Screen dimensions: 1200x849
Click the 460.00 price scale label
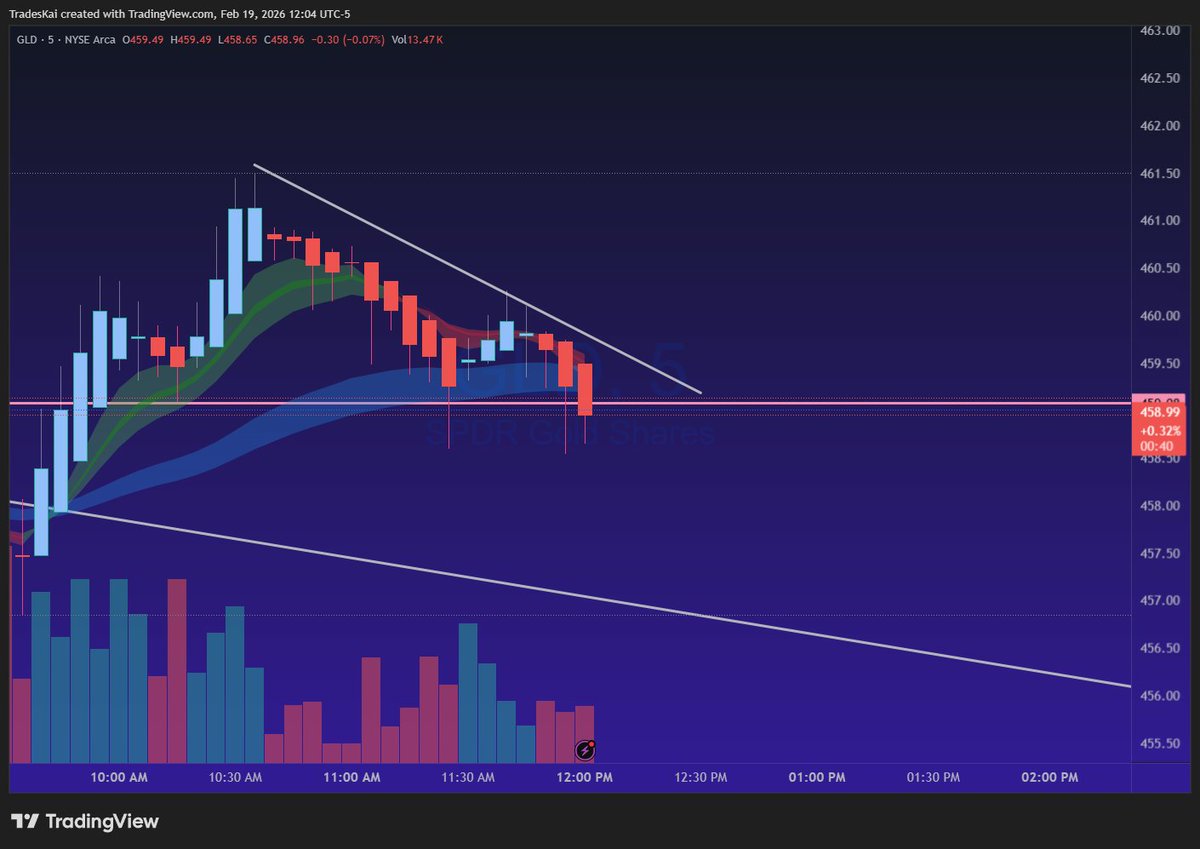point(1161,316)
